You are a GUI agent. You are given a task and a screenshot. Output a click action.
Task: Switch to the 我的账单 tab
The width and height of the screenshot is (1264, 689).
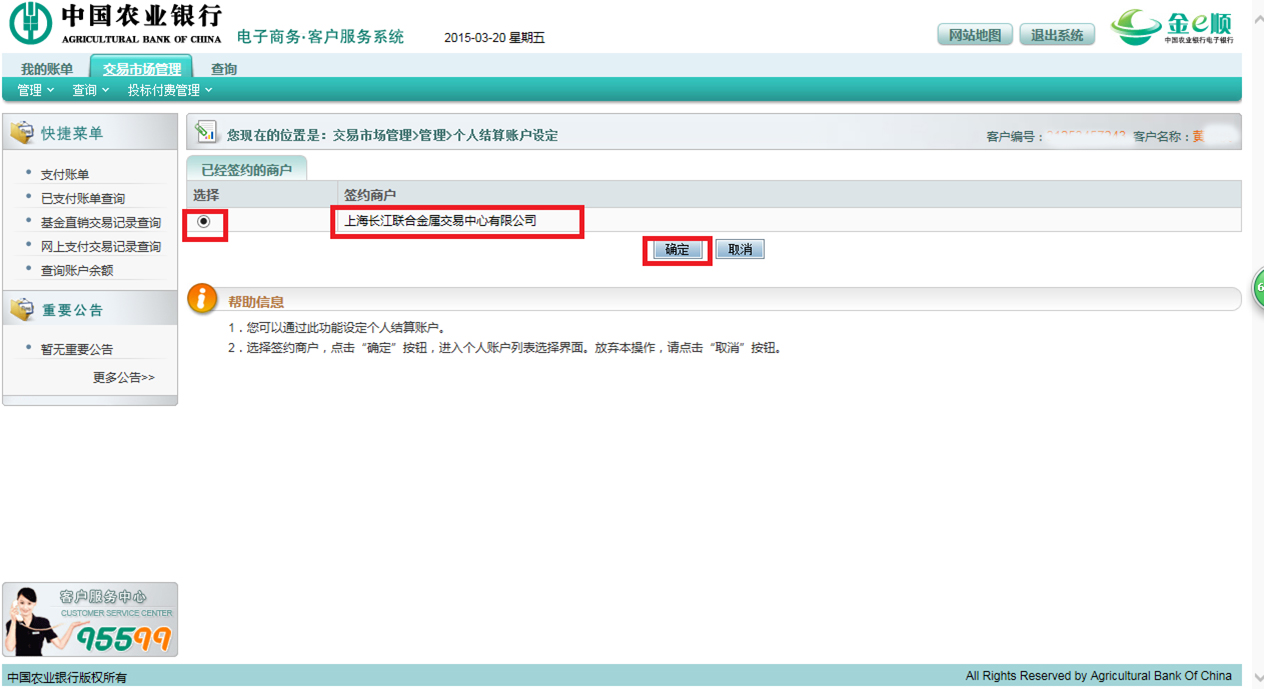click(x=47, y=69)
